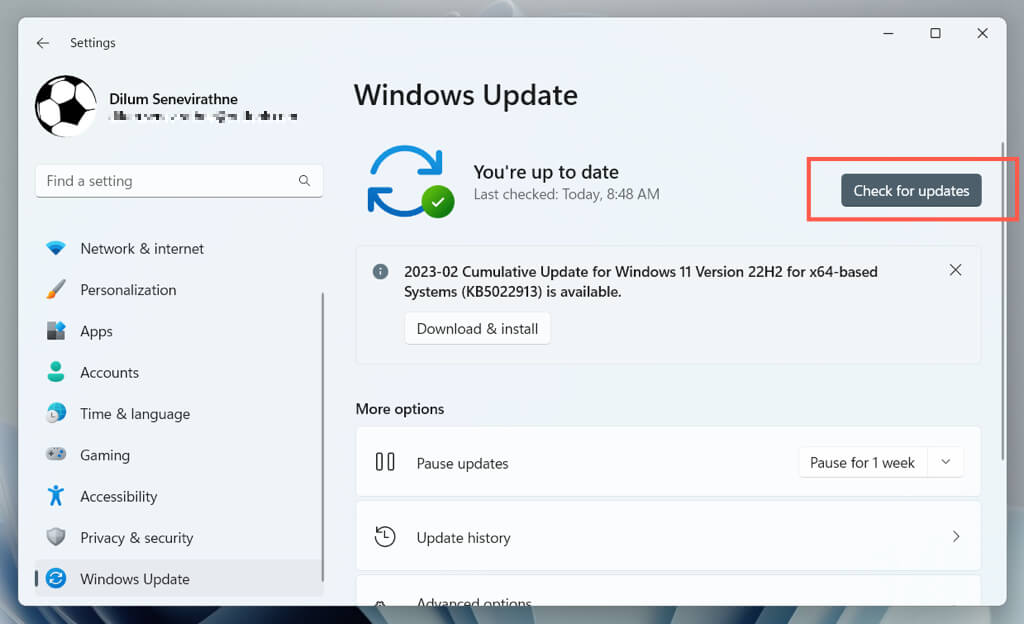Dismiss the cumulative update notice
Screen dimensions: 1024x624
tap(955, 270)
